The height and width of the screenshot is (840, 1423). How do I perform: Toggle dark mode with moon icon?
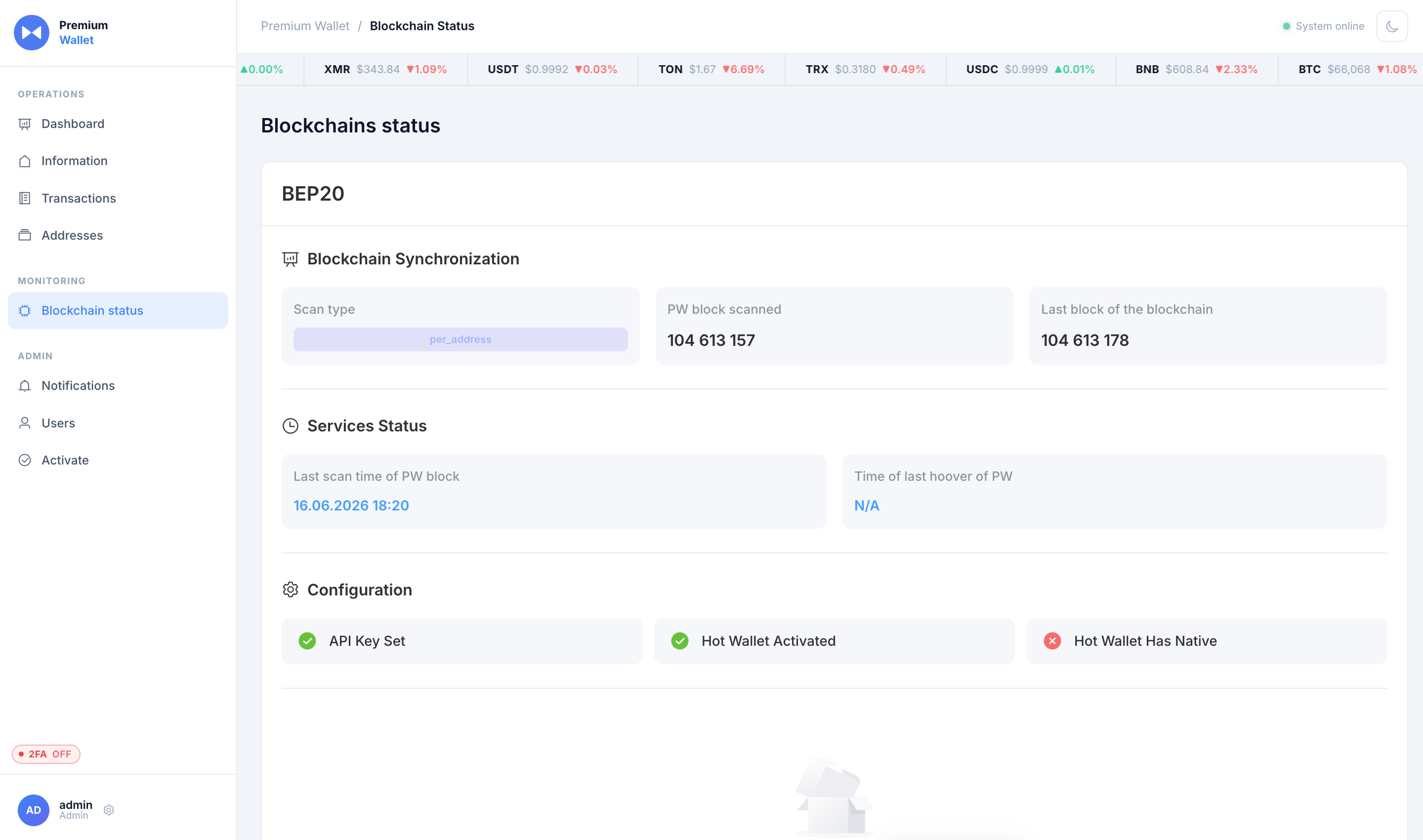pyautogui.click(x=1392, y=26)
